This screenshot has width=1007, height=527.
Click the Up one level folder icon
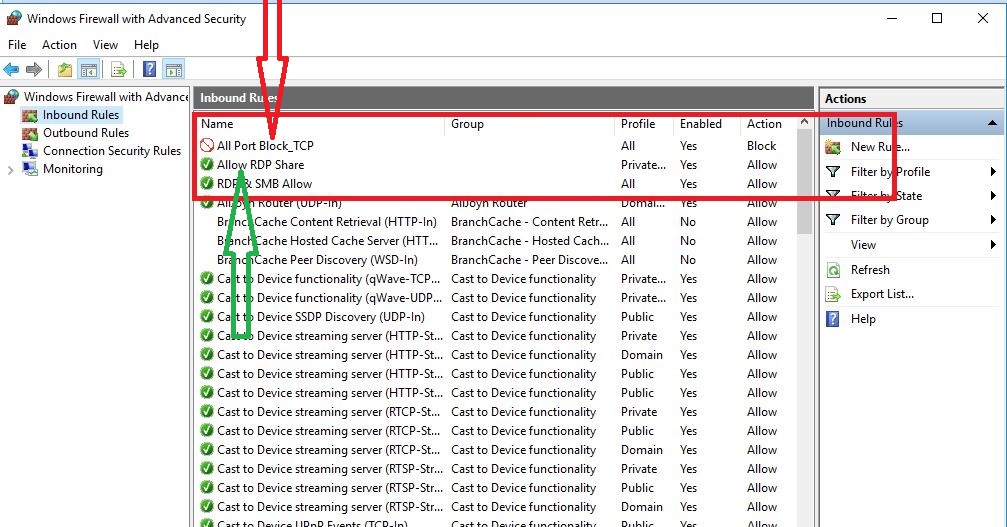coord(64,69)
